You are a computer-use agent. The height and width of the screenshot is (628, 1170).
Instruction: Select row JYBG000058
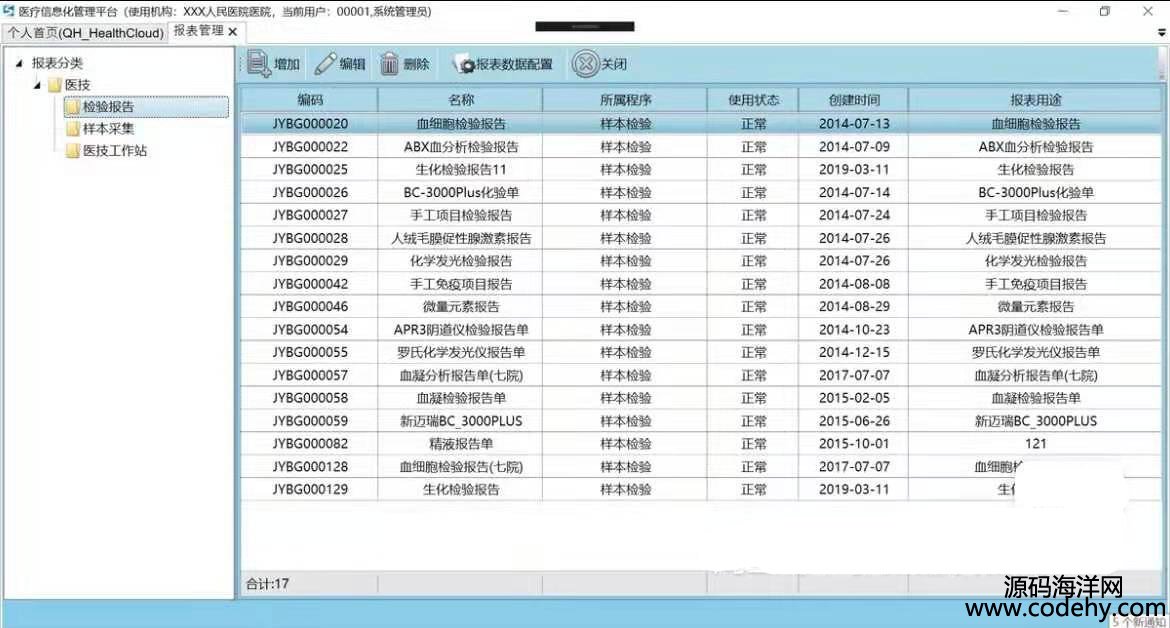pyautogui.click(x=701, y=398)
